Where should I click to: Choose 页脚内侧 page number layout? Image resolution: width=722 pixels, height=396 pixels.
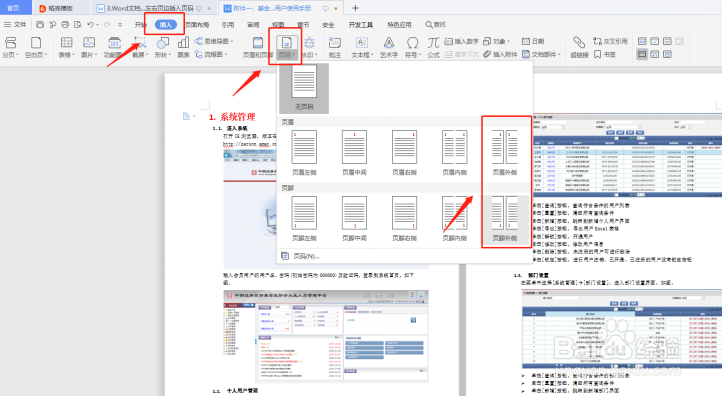454,219
